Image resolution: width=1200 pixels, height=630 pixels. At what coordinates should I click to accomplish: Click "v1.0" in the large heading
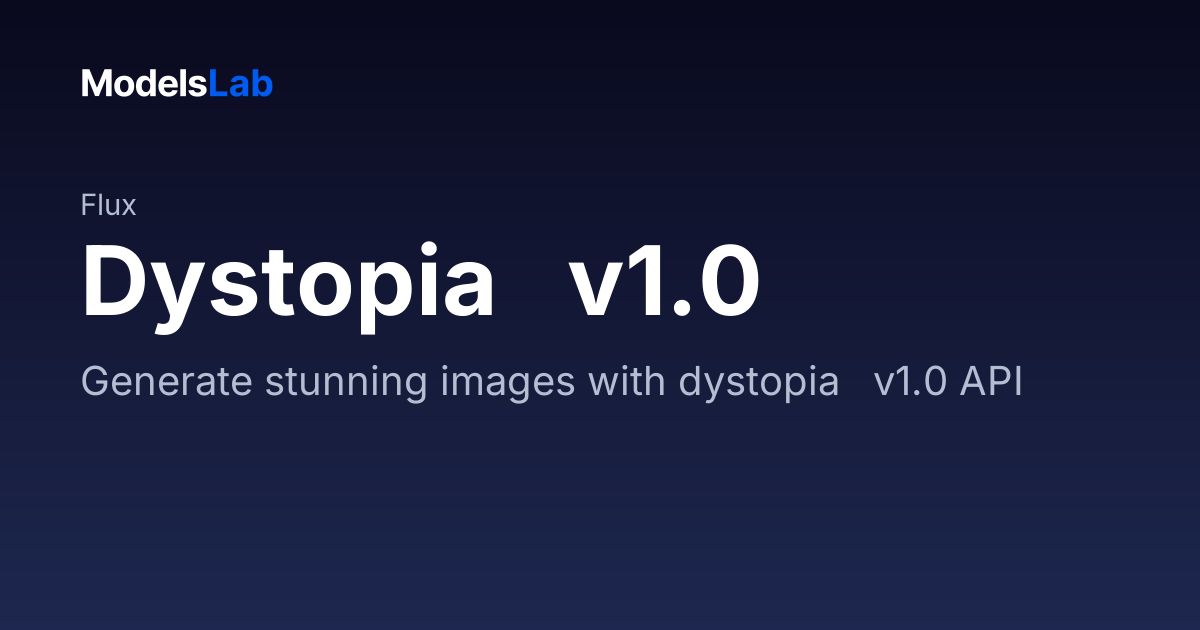pos(664,280)
